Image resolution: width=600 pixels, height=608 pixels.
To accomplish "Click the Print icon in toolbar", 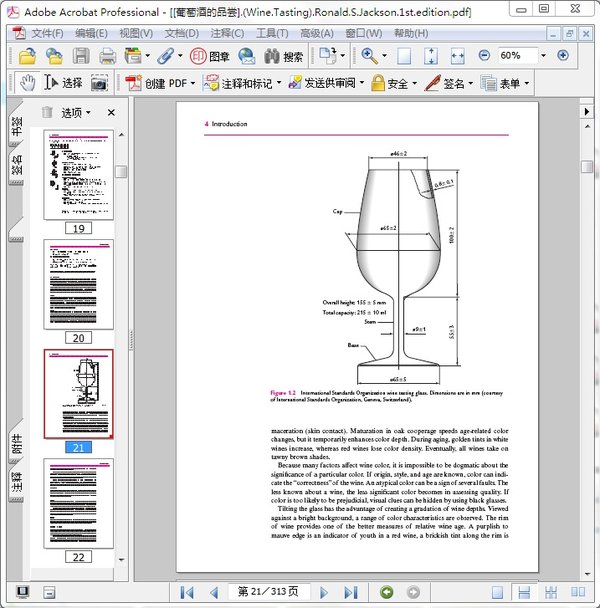I will click(x=106, y=56).
